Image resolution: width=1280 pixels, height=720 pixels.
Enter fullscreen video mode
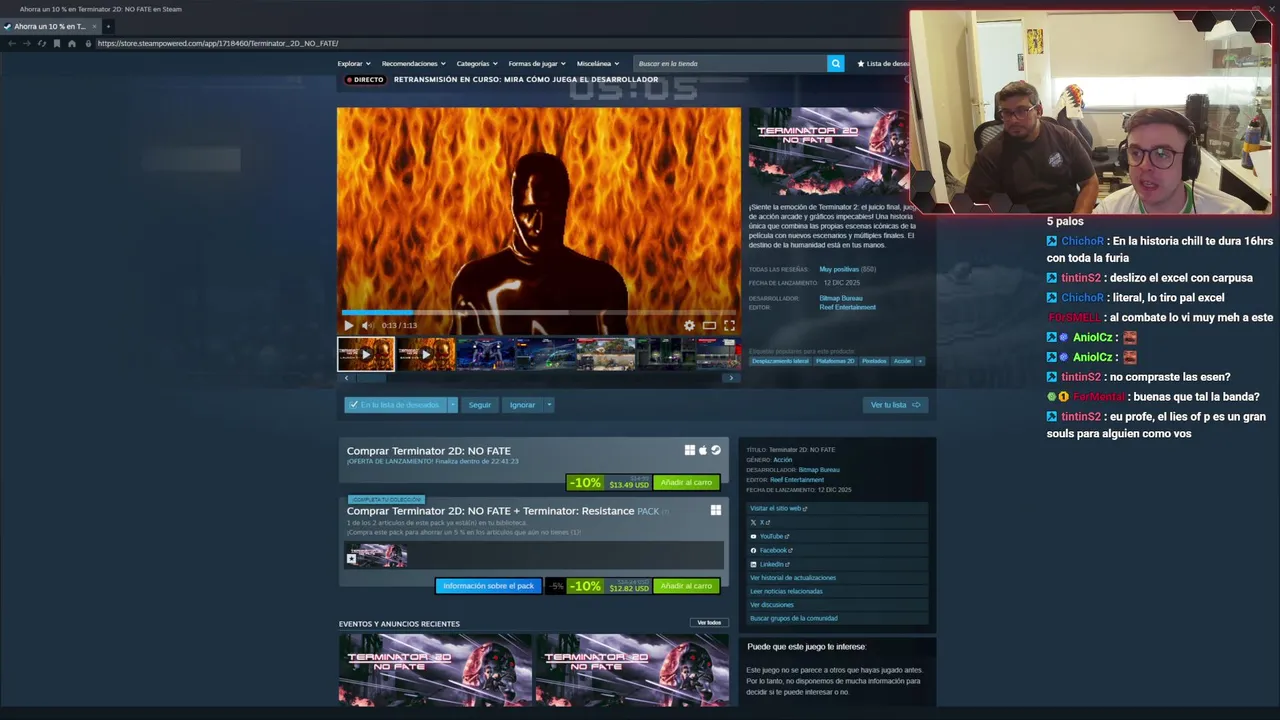click(729, 325)
